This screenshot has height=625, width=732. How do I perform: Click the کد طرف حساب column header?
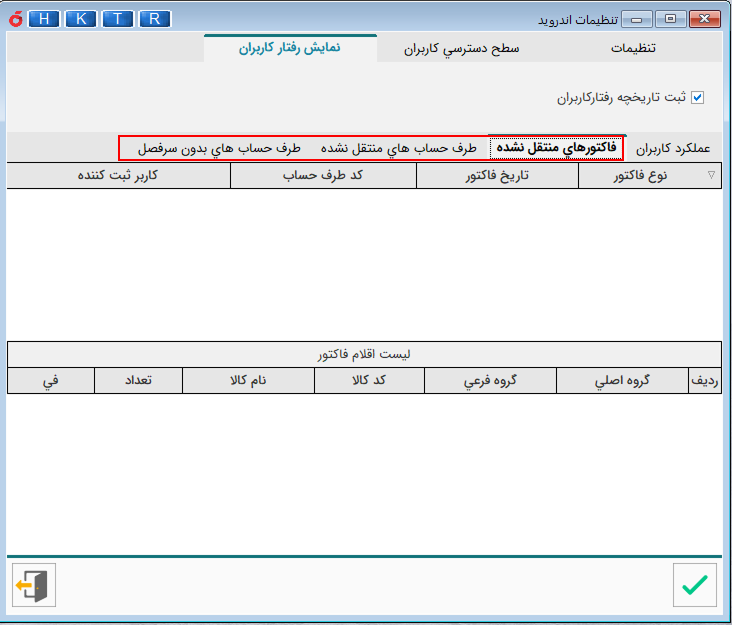pos(323,175)
